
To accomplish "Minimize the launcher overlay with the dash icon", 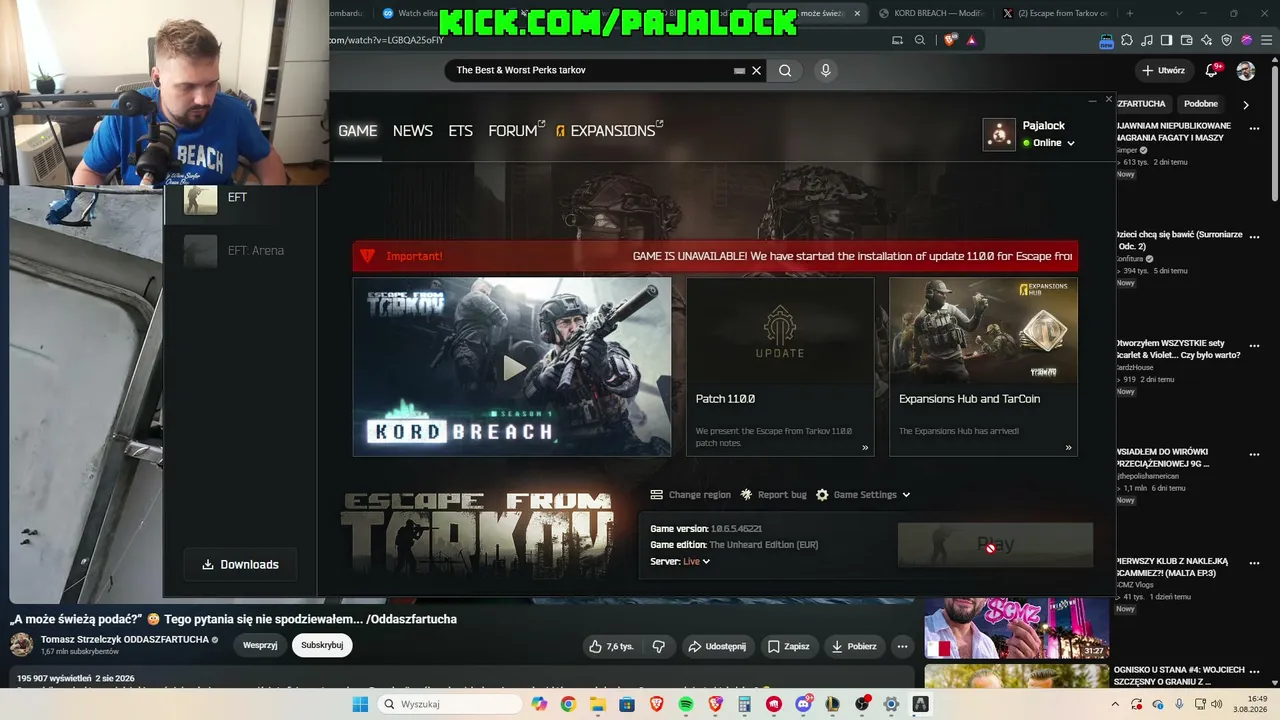I will point(1092,100).
